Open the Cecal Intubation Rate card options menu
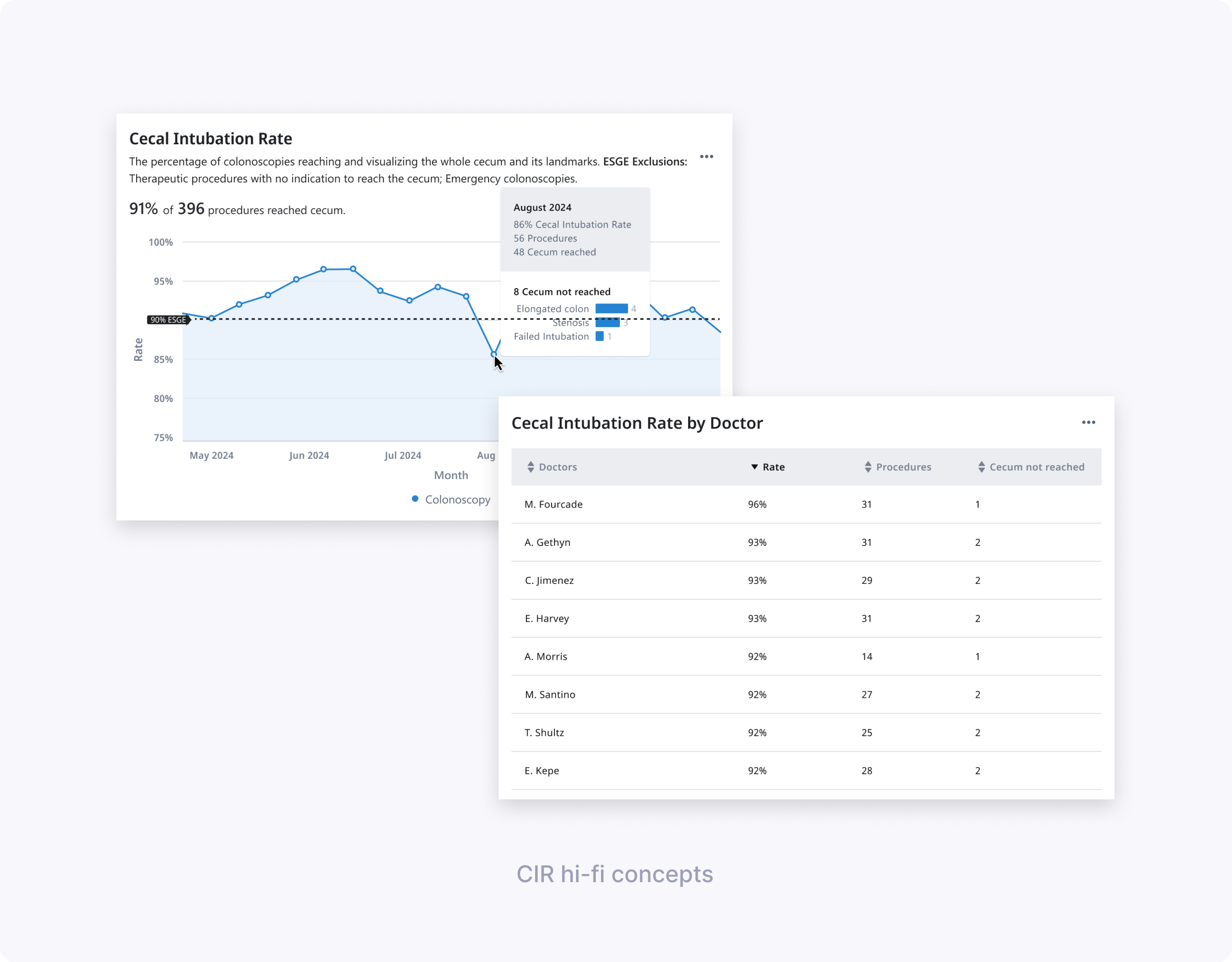Image resolution: width=1232 pixels, height=962 pixels. (706, 157)
